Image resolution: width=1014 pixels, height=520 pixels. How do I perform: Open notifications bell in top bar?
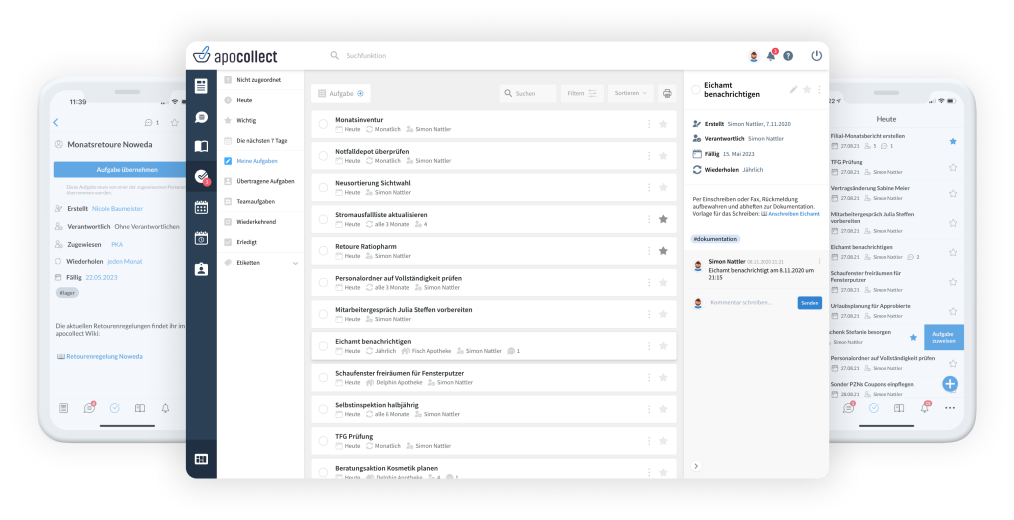tap(771, 56)
